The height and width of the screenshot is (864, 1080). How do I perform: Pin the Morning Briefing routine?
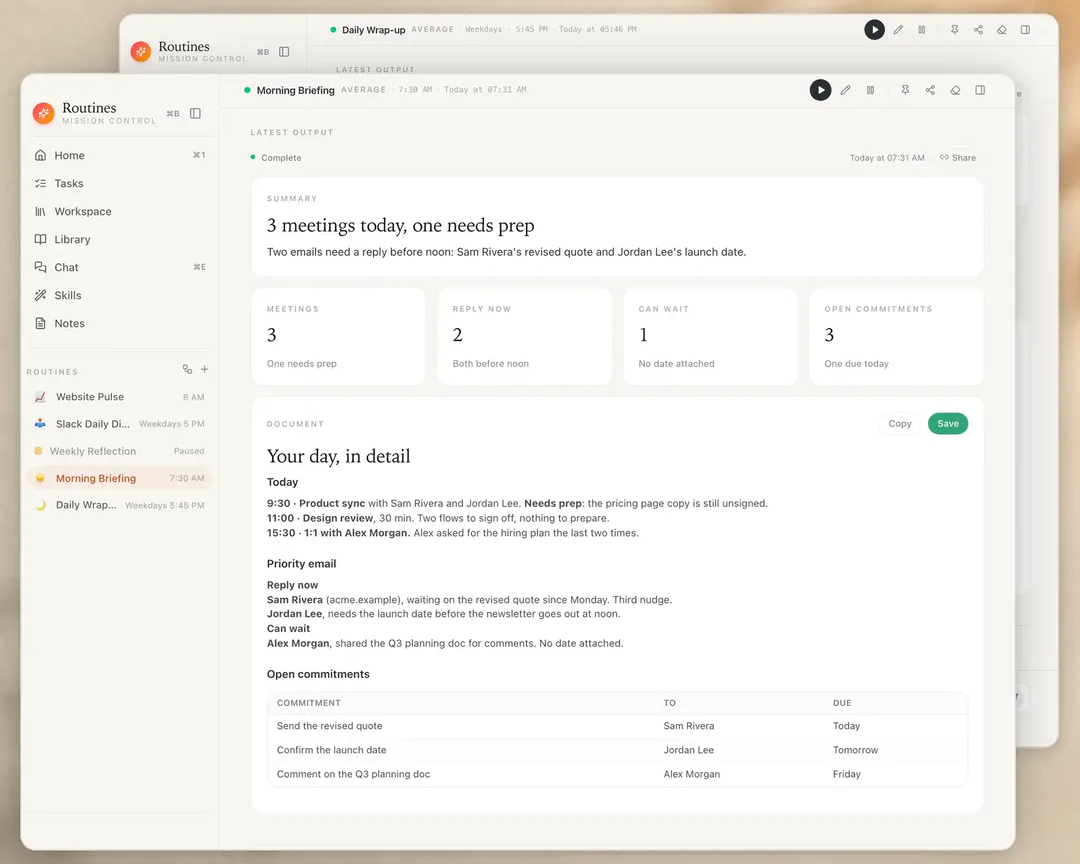[905, 90]
